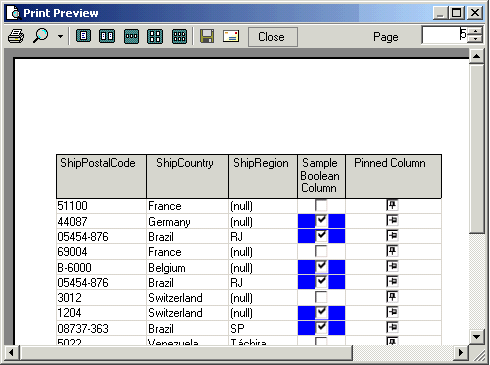Click pin icon in the B-6000 row
Screen dimensions: 490x365
[x=392, y=266]
